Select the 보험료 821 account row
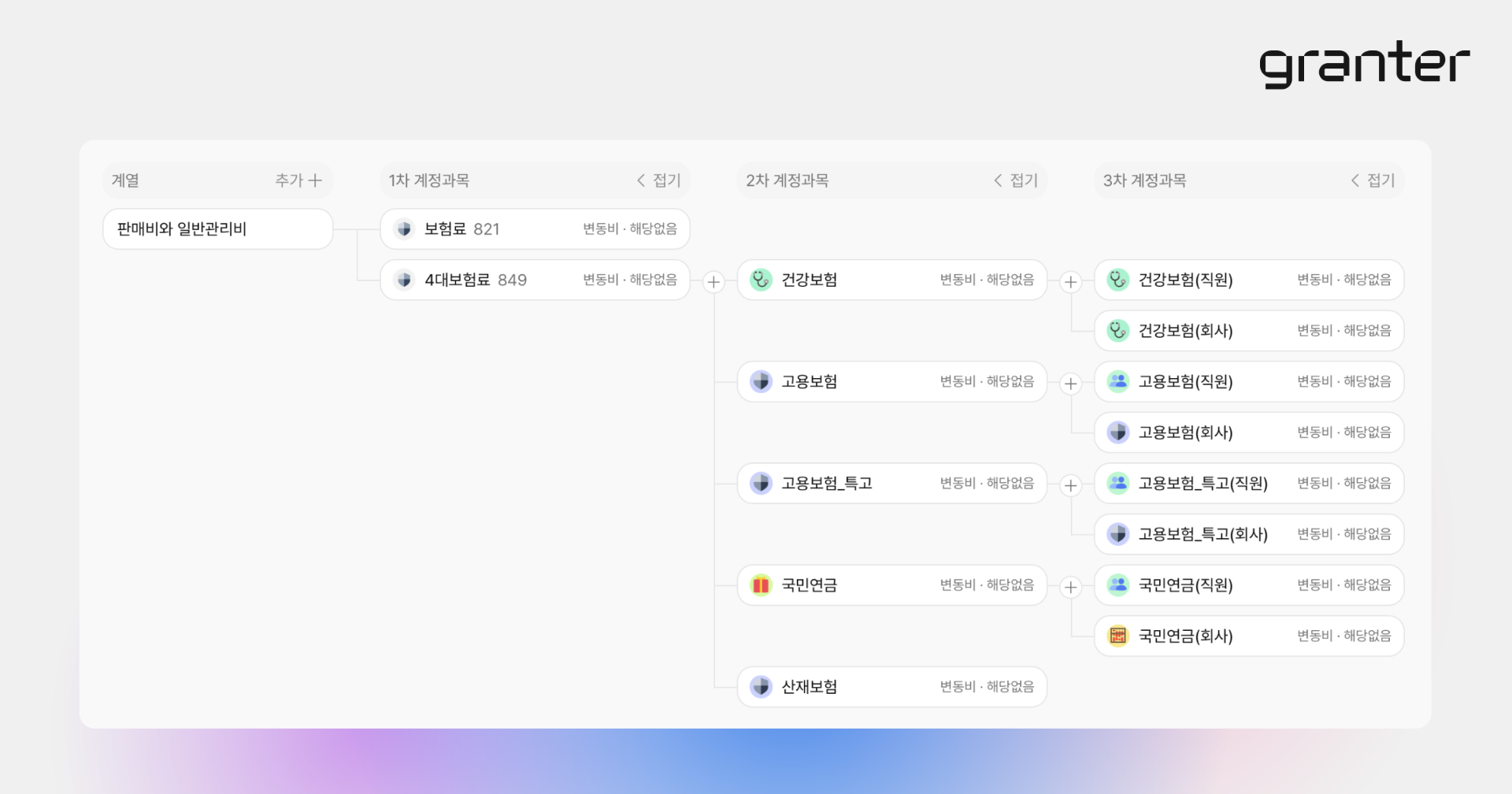This screenshot has width=1512, height=794. tap(535, 229)
